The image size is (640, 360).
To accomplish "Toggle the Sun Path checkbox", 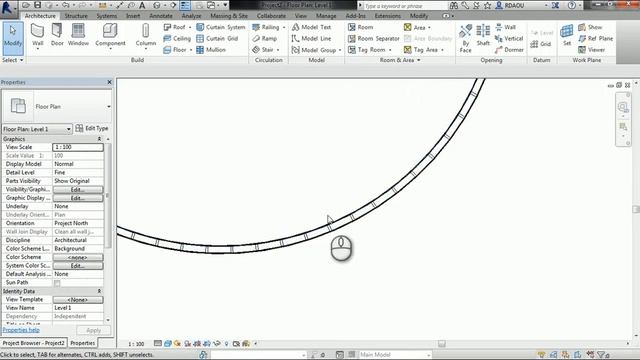I will [x=57, y=283].
